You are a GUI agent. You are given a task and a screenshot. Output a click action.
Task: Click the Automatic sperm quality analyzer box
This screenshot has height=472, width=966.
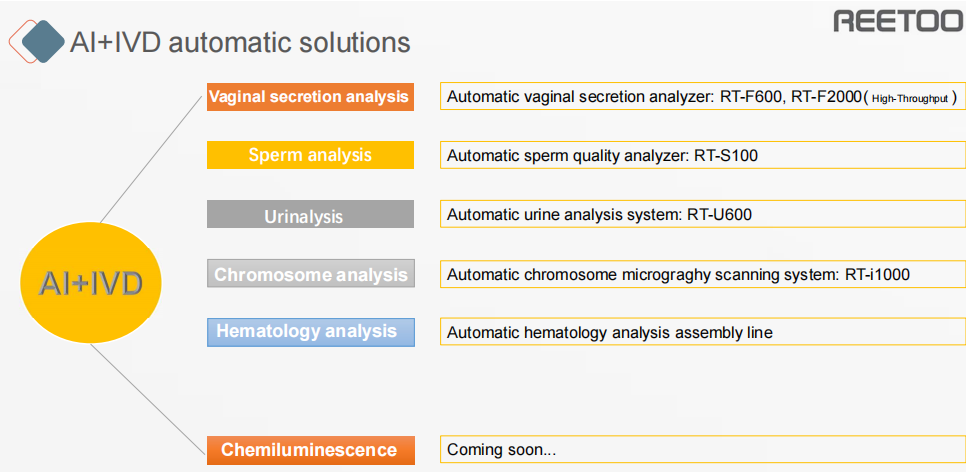tap(703, 155)
